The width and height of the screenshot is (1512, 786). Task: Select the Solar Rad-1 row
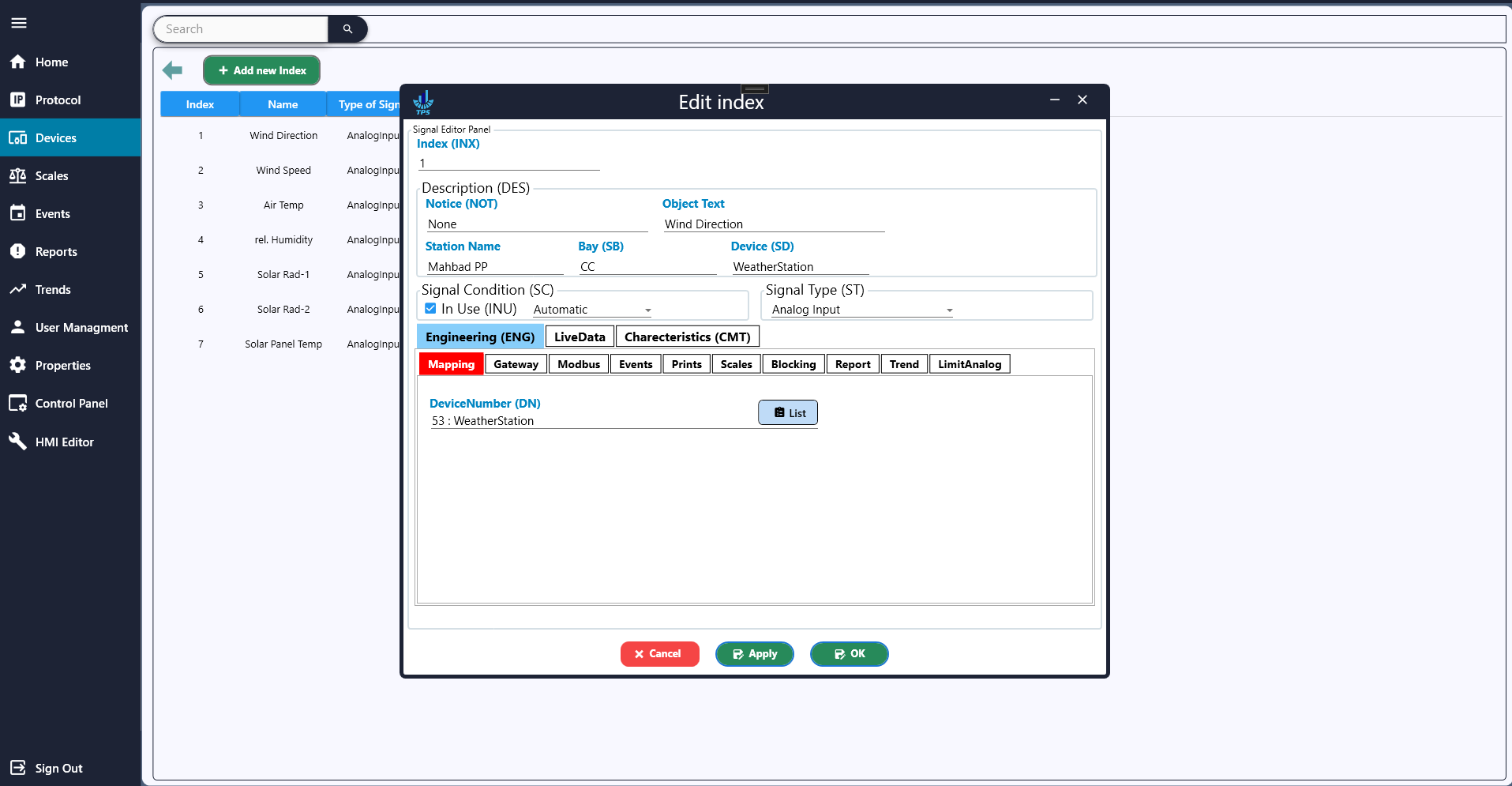click(x=283, y=275)
